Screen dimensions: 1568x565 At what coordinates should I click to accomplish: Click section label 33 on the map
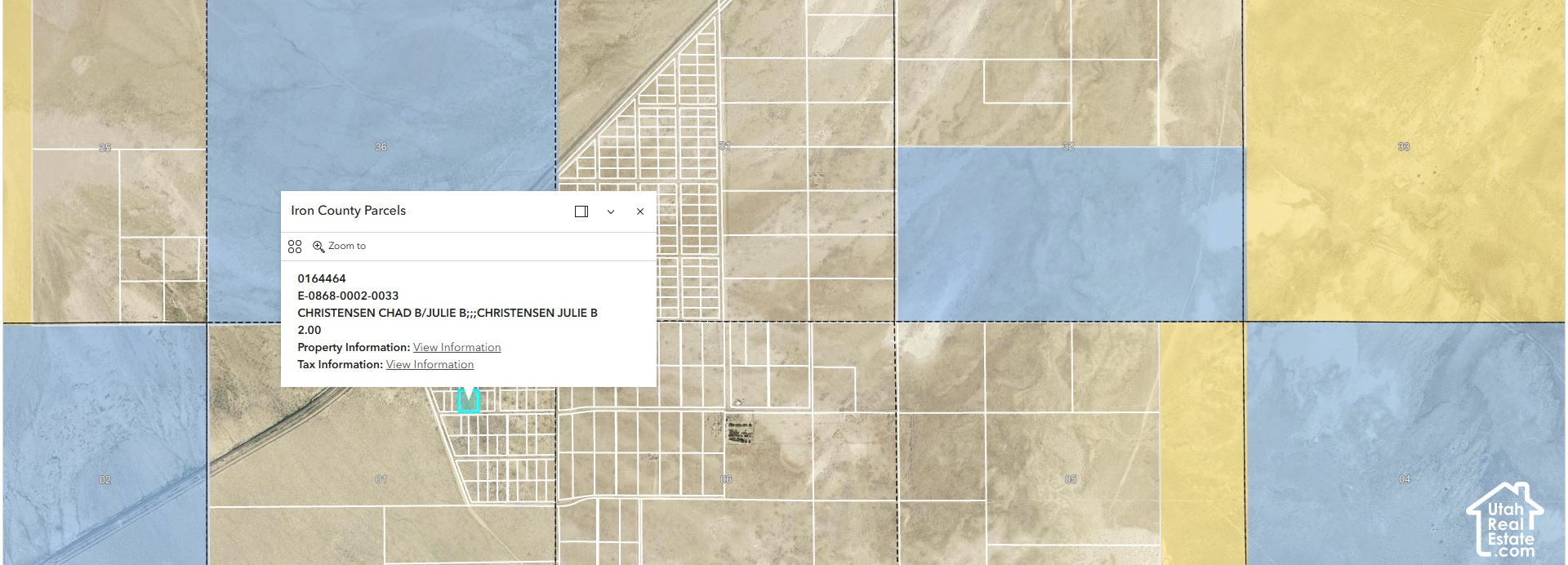(x=1404, y=147)
